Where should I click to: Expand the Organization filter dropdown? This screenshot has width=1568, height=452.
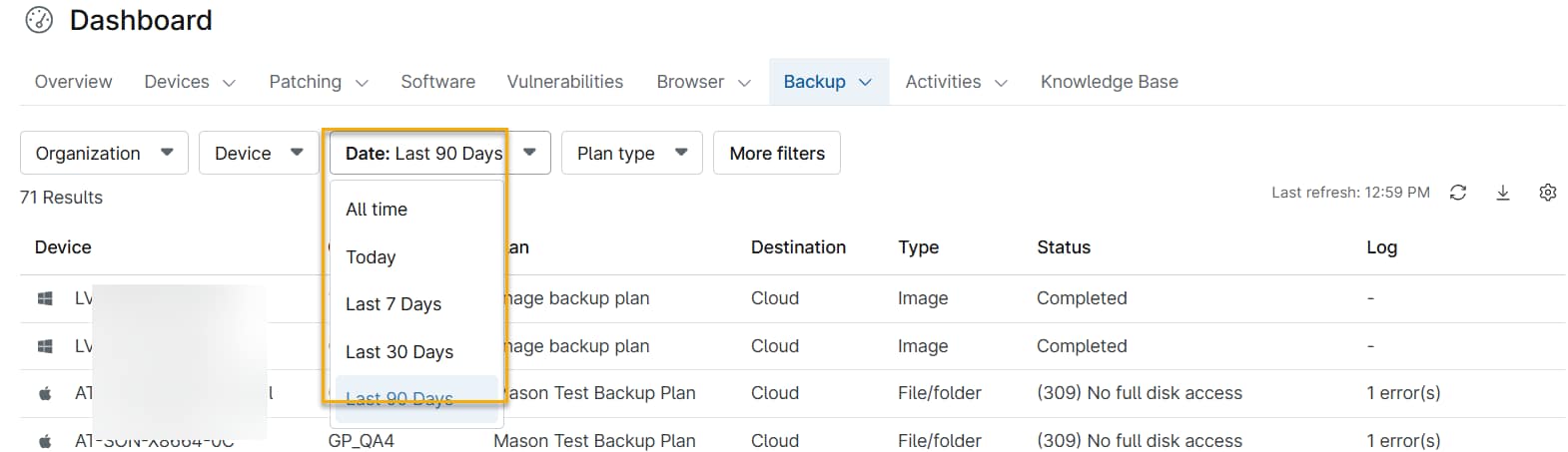tap(104, 153)
